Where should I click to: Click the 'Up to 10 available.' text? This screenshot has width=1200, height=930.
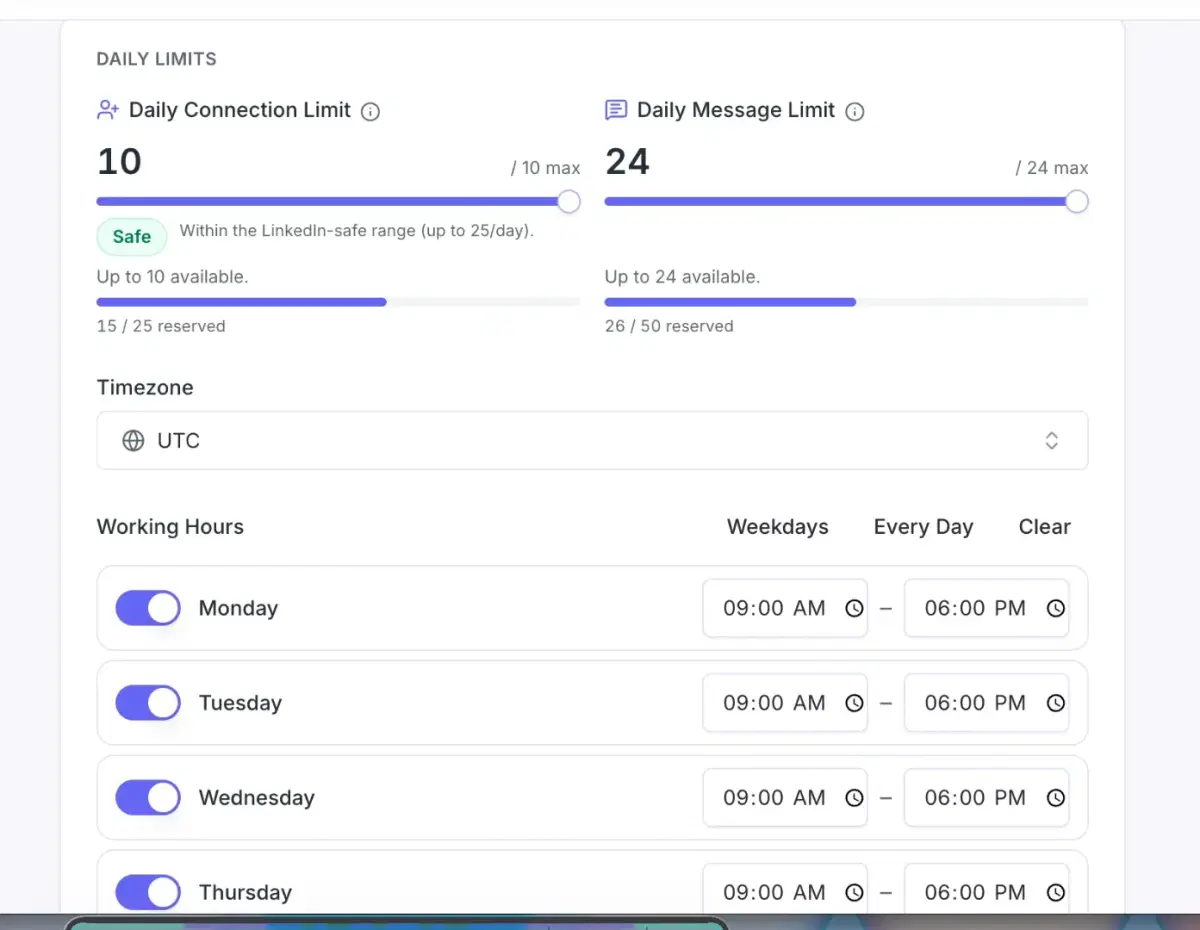click(x=172, y=277)
